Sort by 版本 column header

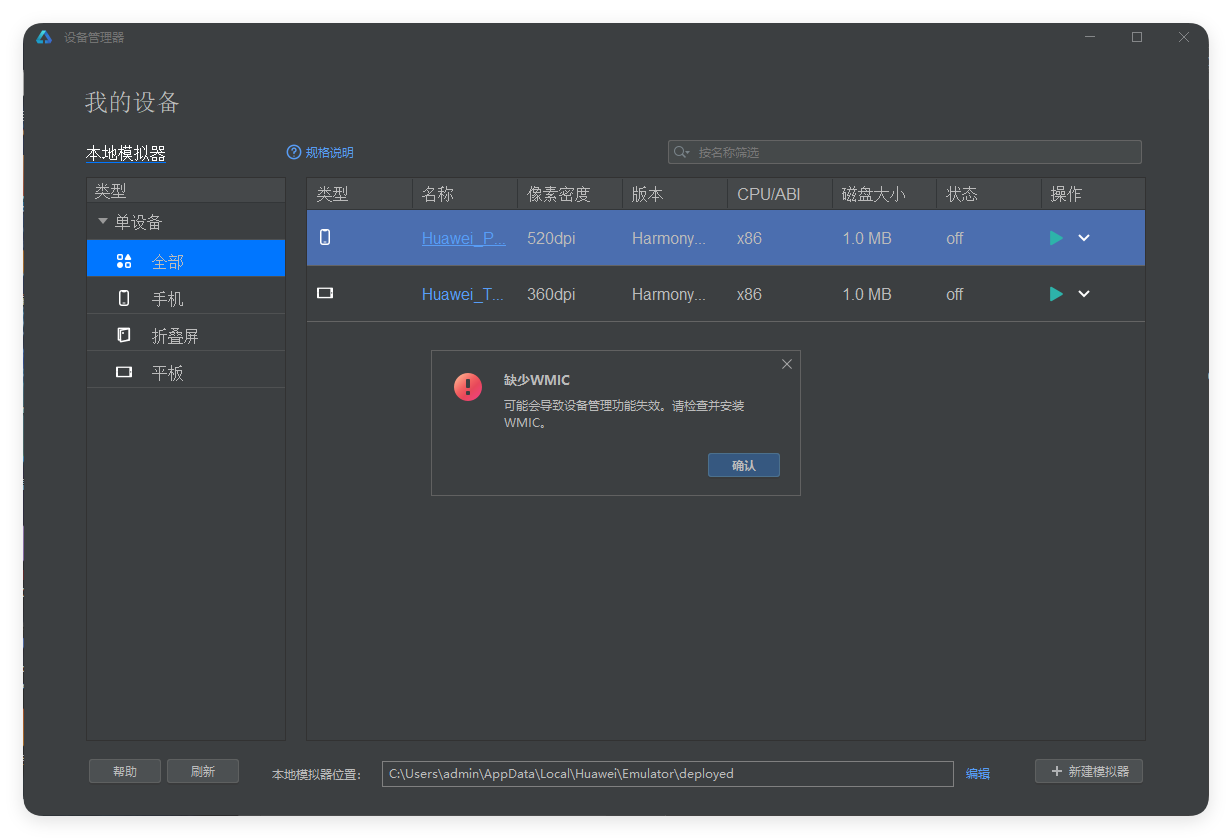click(x=675, y=194)
